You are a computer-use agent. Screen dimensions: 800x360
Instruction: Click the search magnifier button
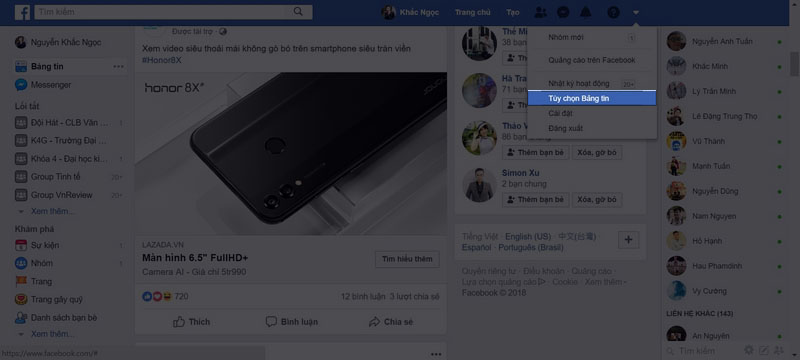(x=298, y=12)
